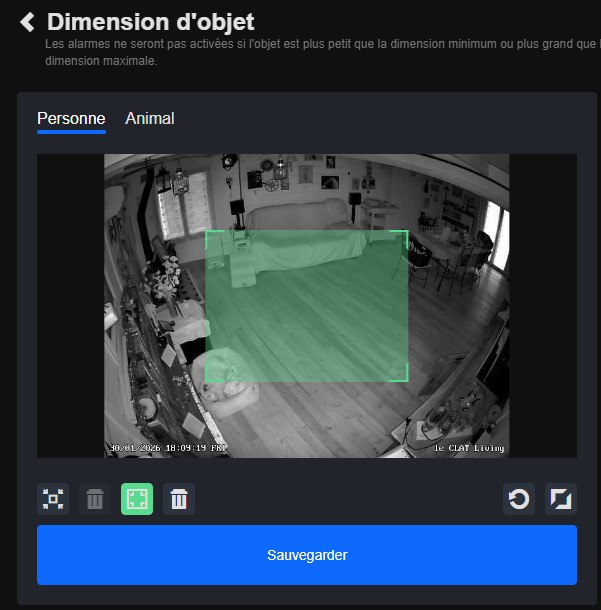Click the greyed-out trash icon for minimum size
This screenshot has width=601, height=610.
95,499
